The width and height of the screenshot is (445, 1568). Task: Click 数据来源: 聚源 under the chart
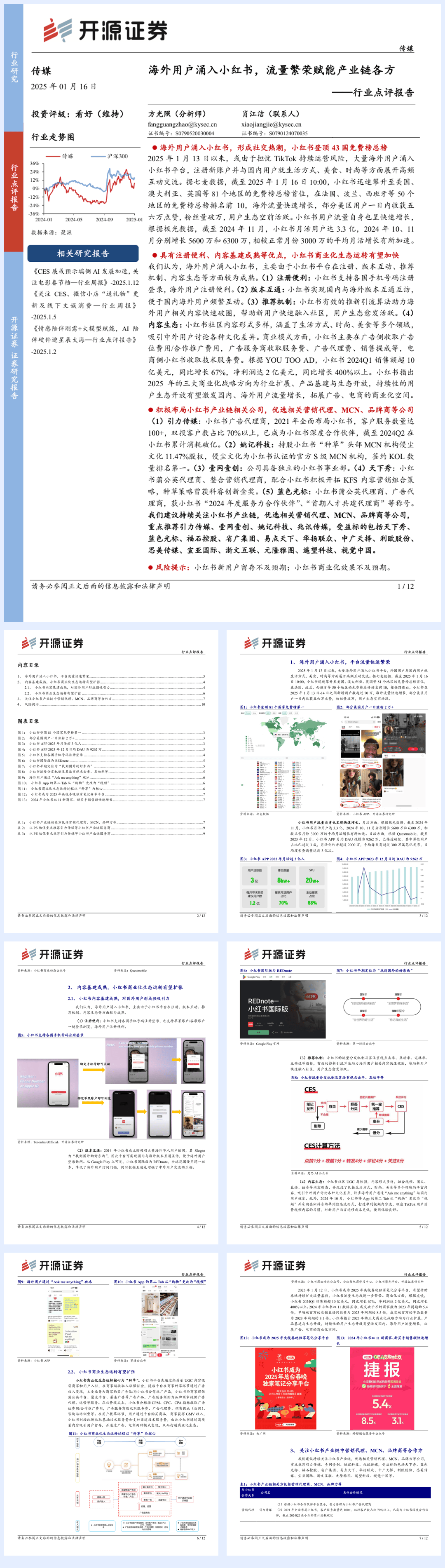pyautogui.click(x=51, y=232)
